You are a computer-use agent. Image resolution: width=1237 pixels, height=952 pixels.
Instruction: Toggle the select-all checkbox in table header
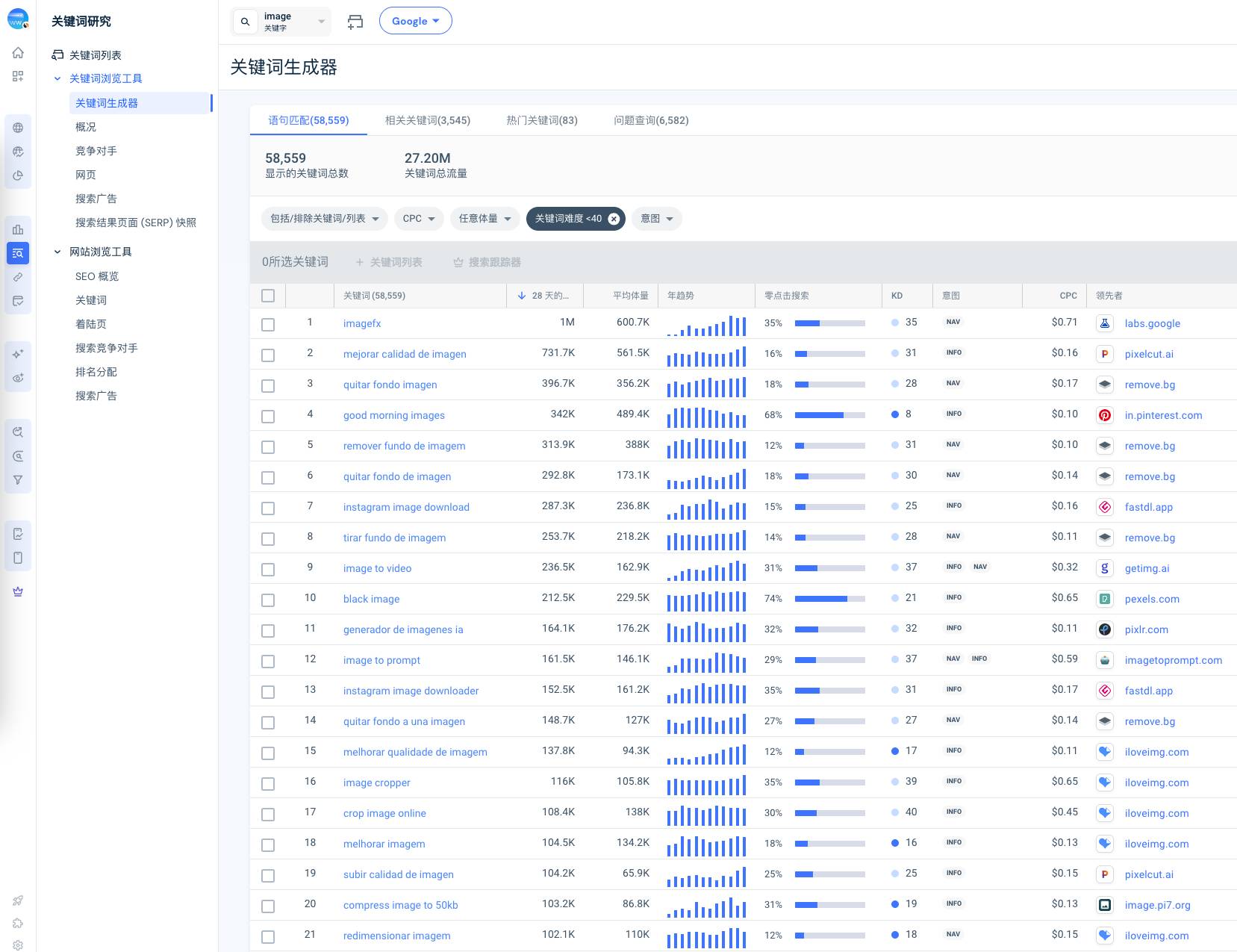coord(268,296)
